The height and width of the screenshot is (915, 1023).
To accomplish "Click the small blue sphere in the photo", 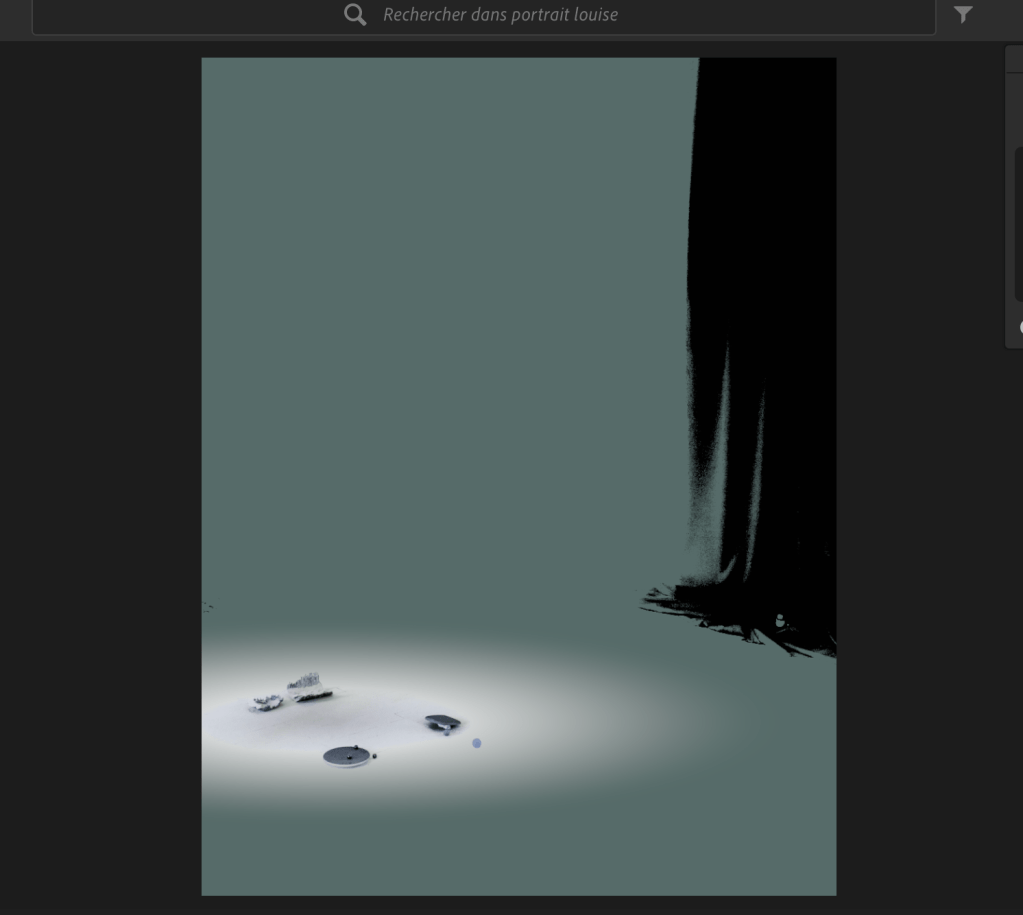I will pos(477,743).
